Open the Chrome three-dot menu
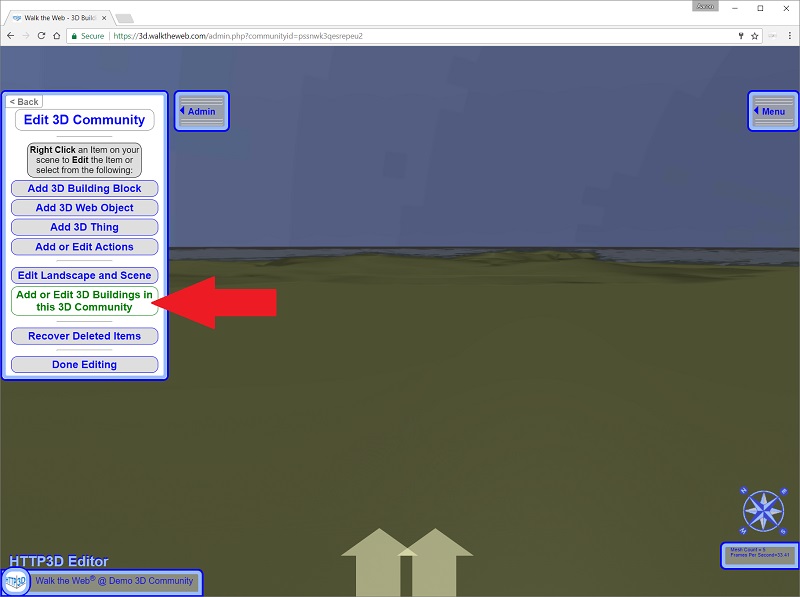The height and width of the screenshot is (597, 800). coord(790,36)
